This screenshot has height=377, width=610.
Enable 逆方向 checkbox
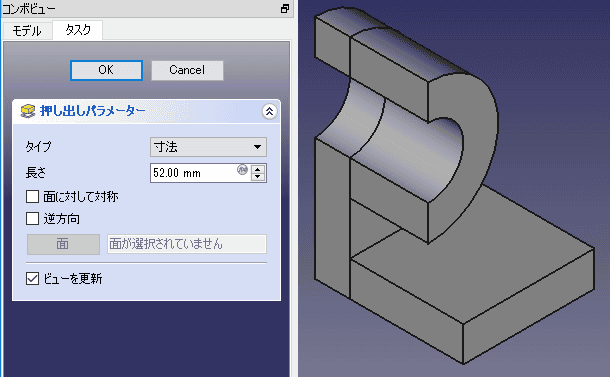pyautogui.click(x=32, y=219)
